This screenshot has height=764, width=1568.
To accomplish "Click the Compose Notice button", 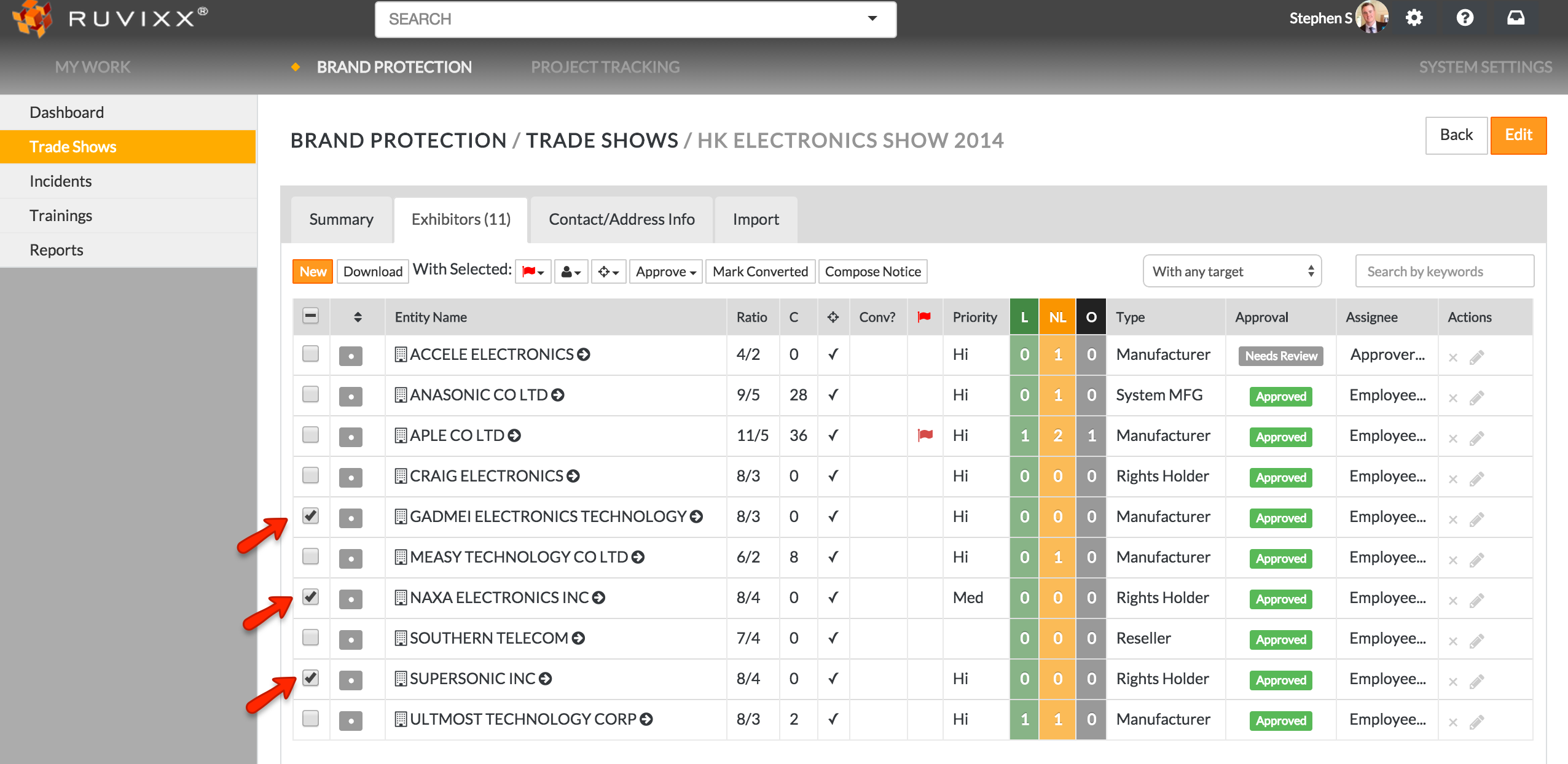I will [872, 271].
